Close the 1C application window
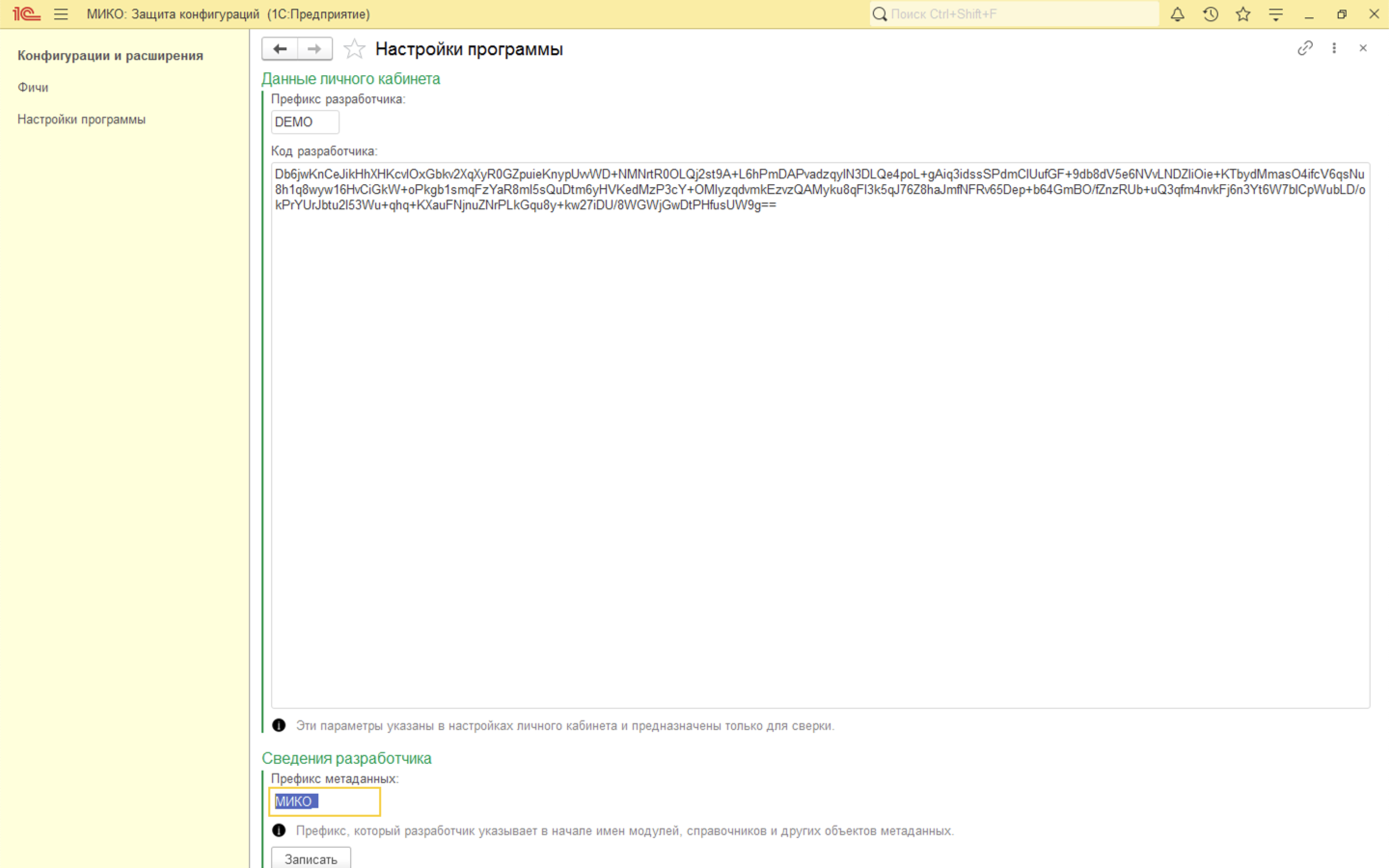The height and width of the screenshot is (868, 1389). pyautogui.click(x=1374, y=14)
